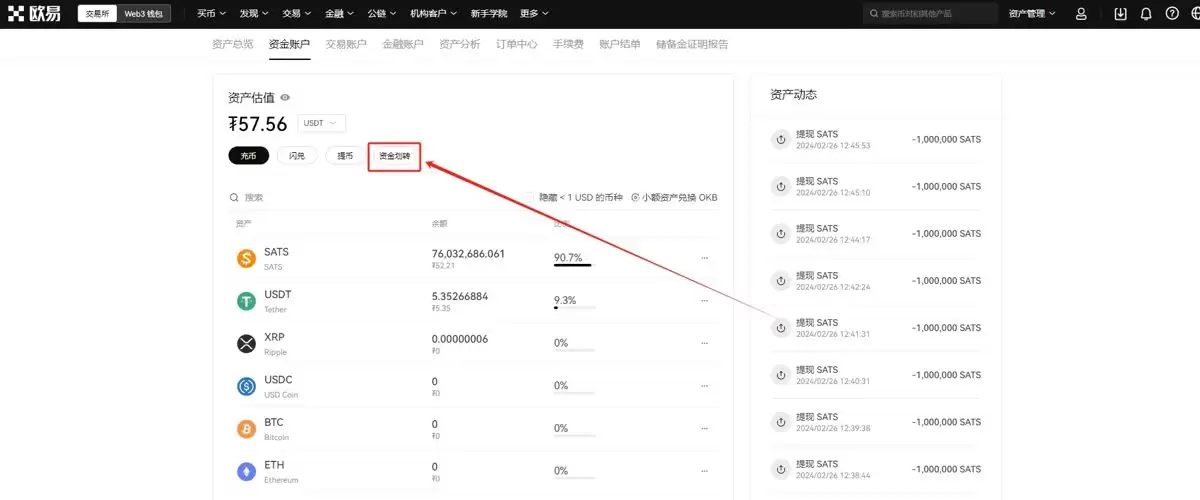Click the download app icon
The width and height of the screenshot is (1200, 500).
(1120, 14)
